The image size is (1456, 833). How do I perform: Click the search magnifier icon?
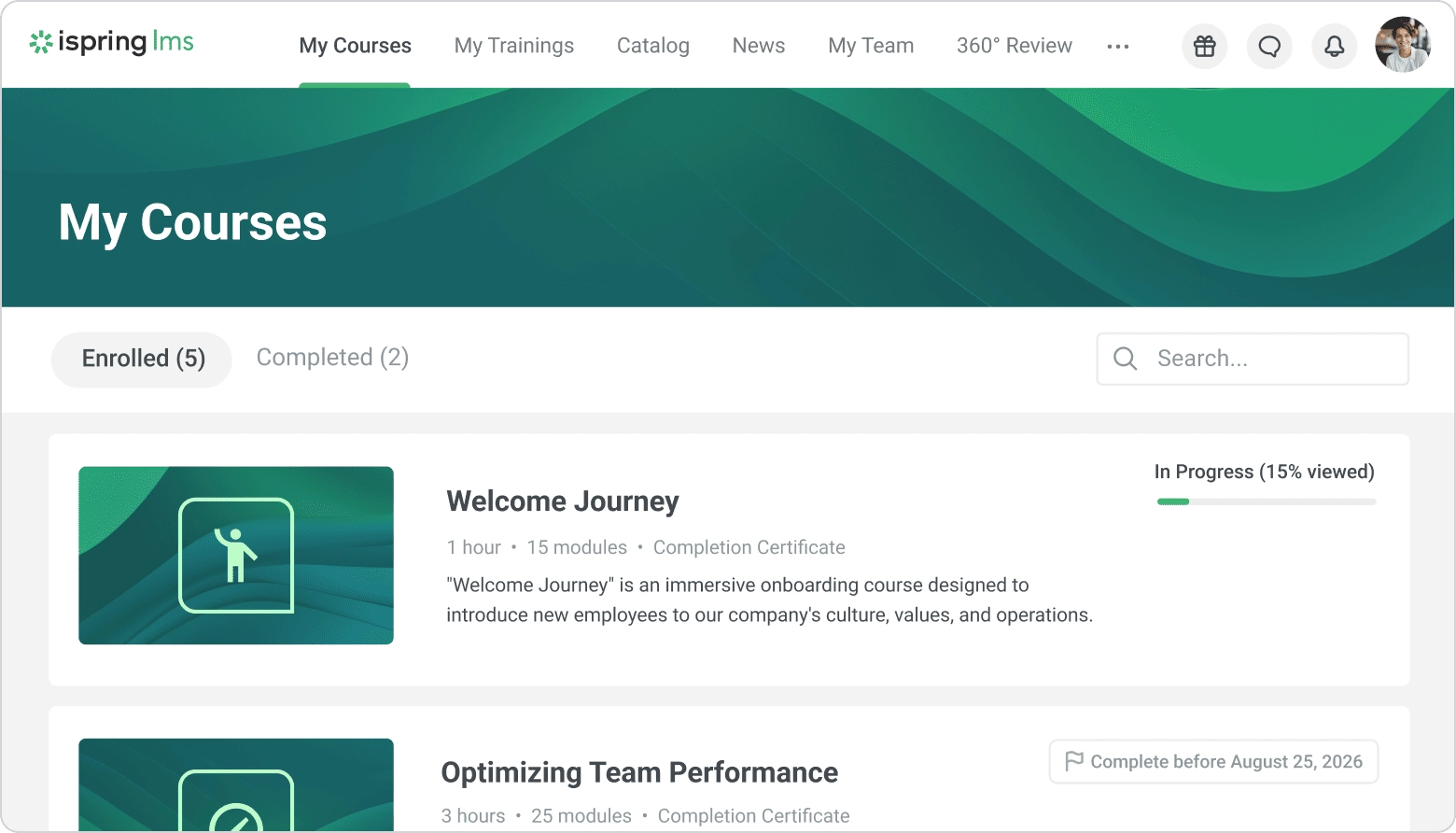(x=1126, y=359)
